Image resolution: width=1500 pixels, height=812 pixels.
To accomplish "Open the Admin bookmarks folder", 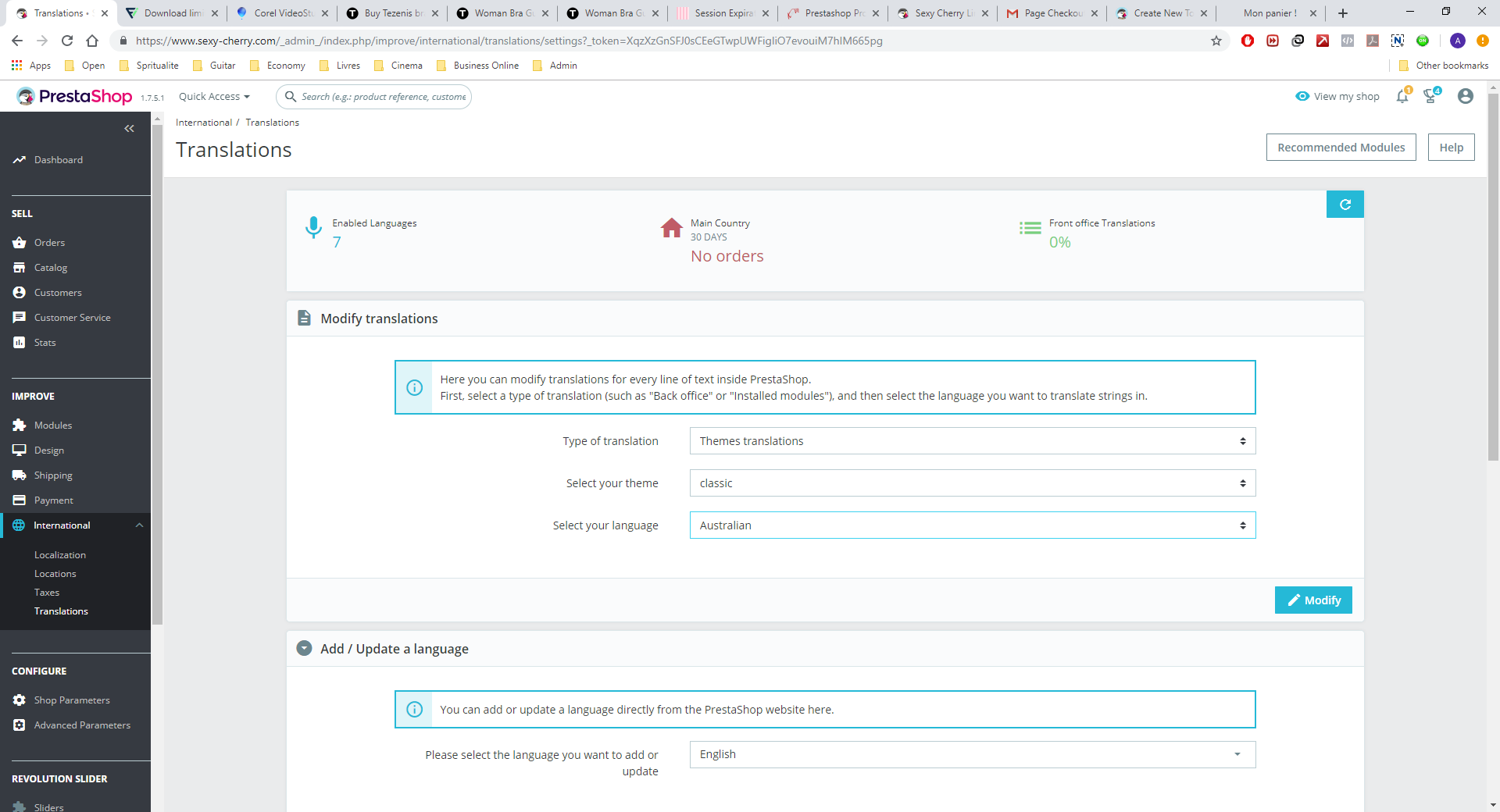I will point(555,66).
